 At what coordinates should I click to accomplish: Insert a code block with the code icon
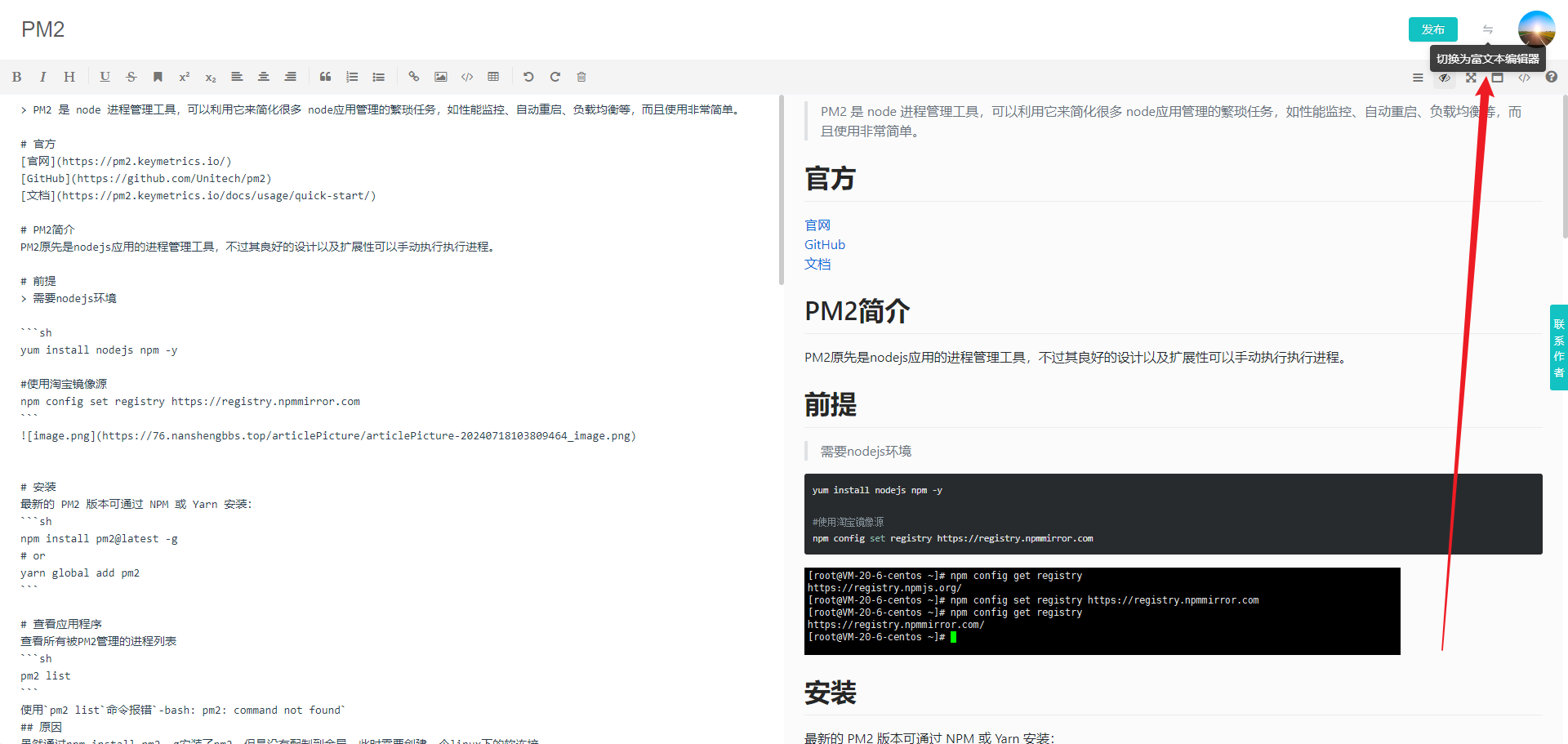pos(467,77)
